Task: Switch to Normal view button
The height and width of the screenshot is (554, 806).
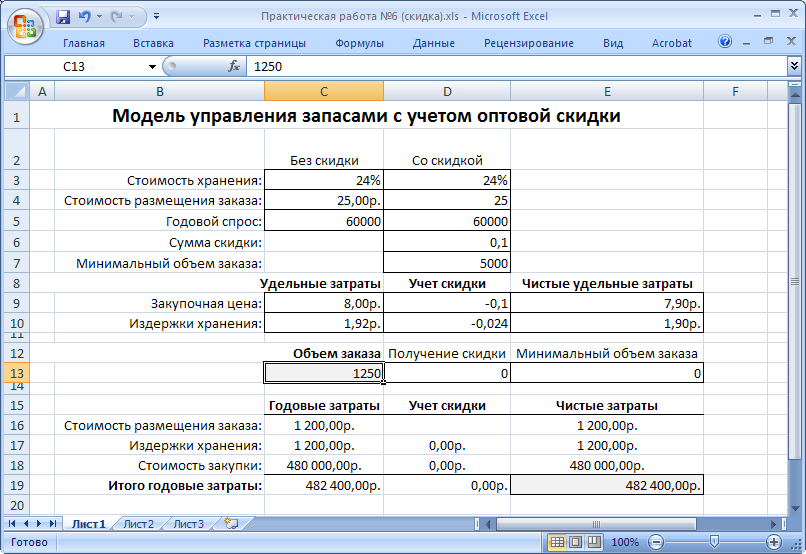Action: [x=557, y=542]
